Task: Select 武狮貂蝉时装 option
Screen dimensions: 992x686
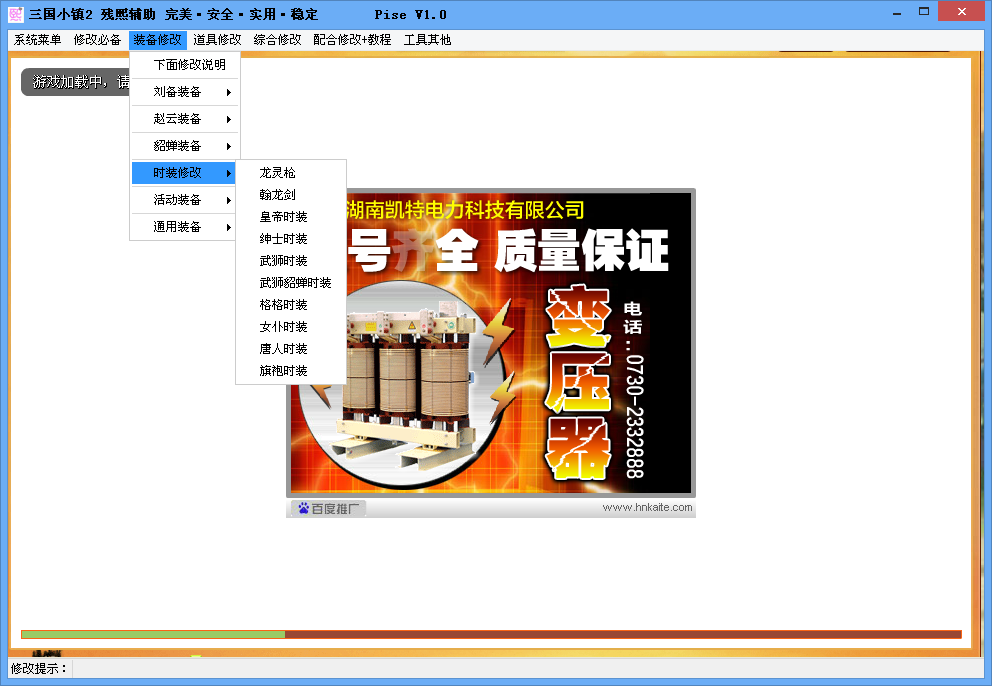Action: point(291,283)
